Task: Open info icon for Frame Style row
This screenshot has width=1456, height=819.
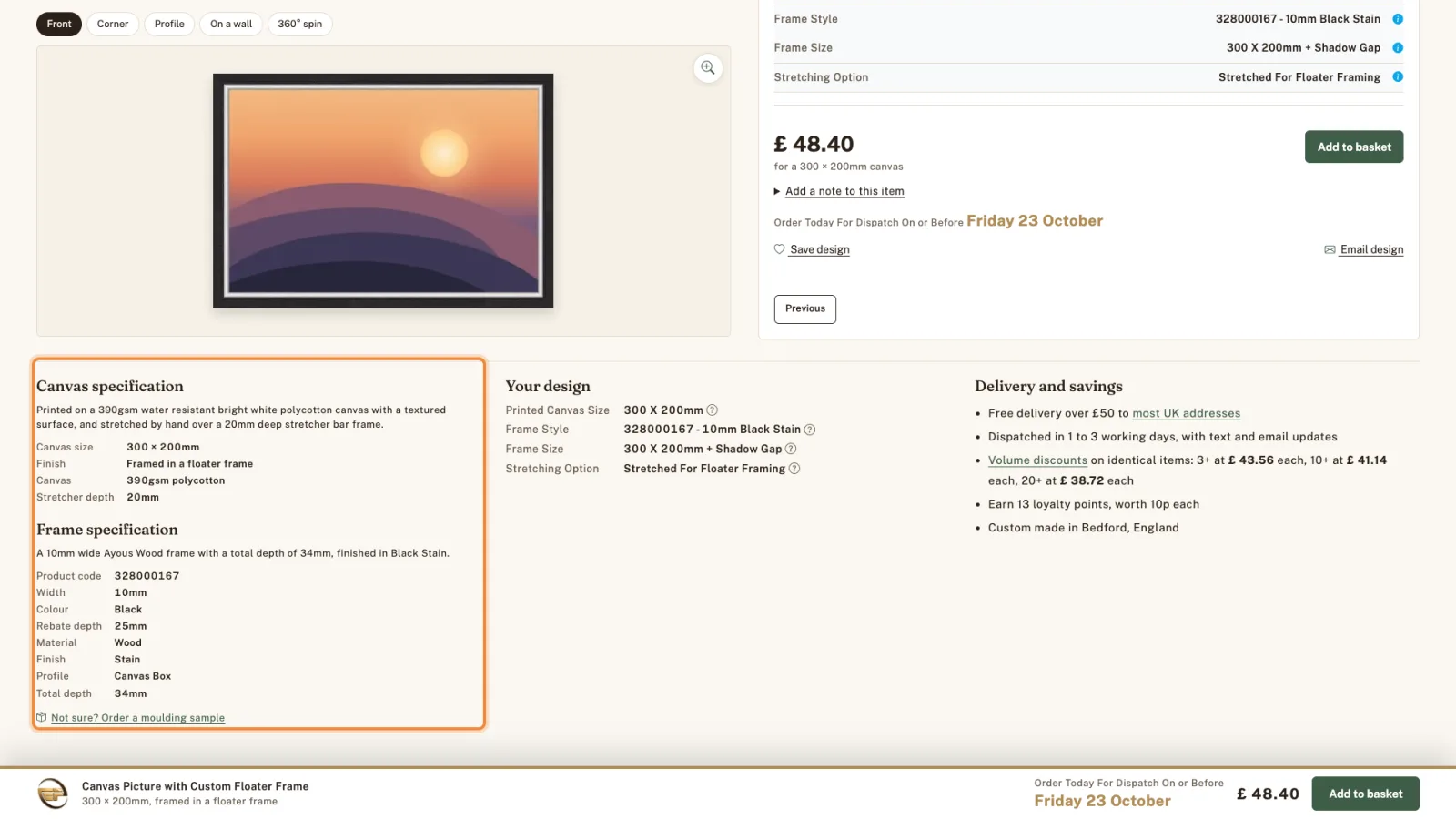Action: 1398,19
